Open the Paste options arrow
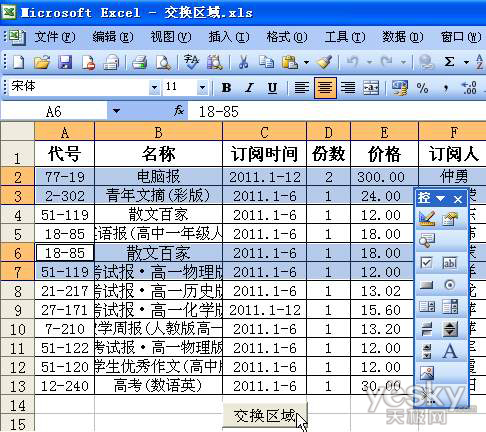Viewport: 486px width, 432px height. click(x=306, y=62)
